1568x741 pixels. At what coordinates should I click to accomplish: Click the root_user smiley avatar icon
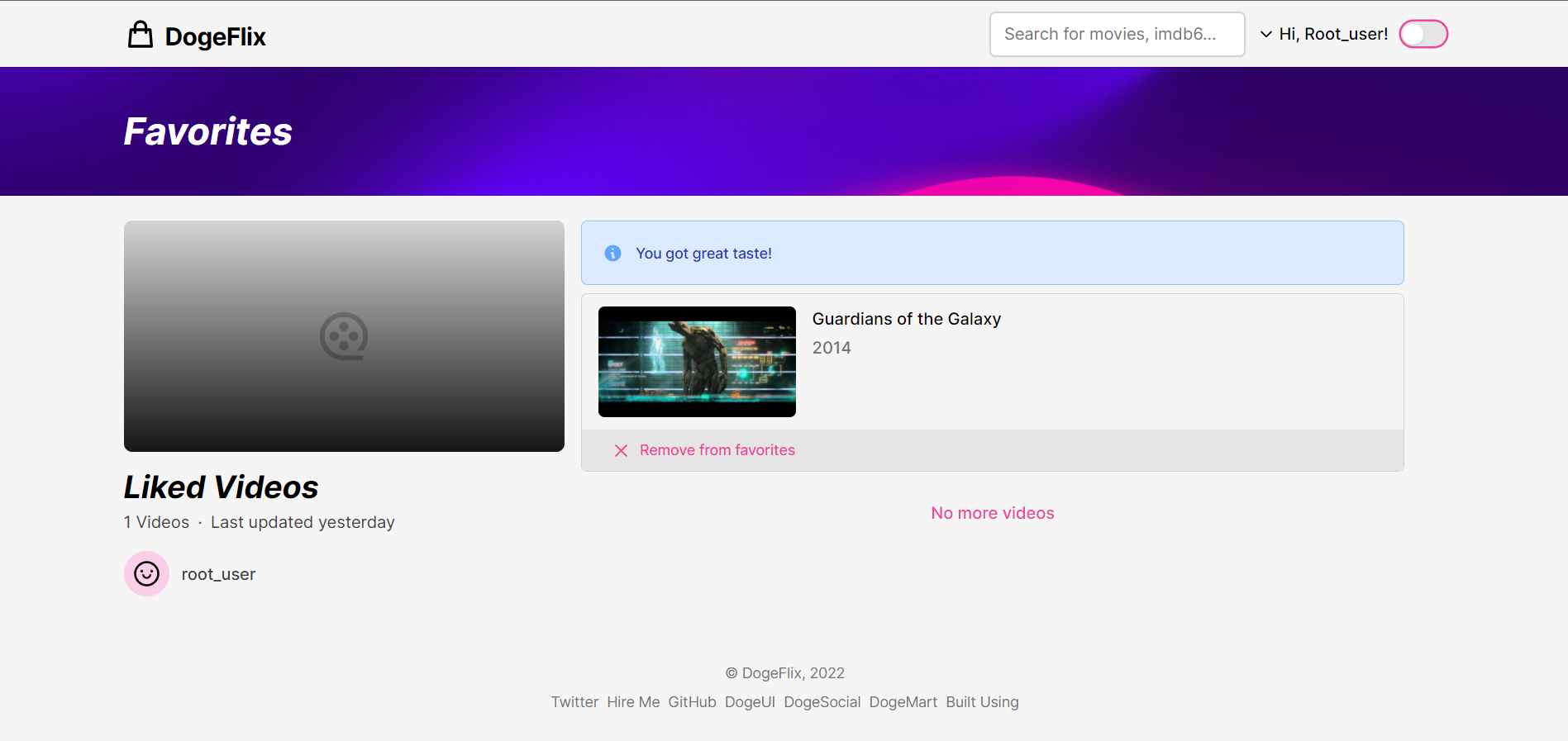pyautogui.click(x=146, y=574)
